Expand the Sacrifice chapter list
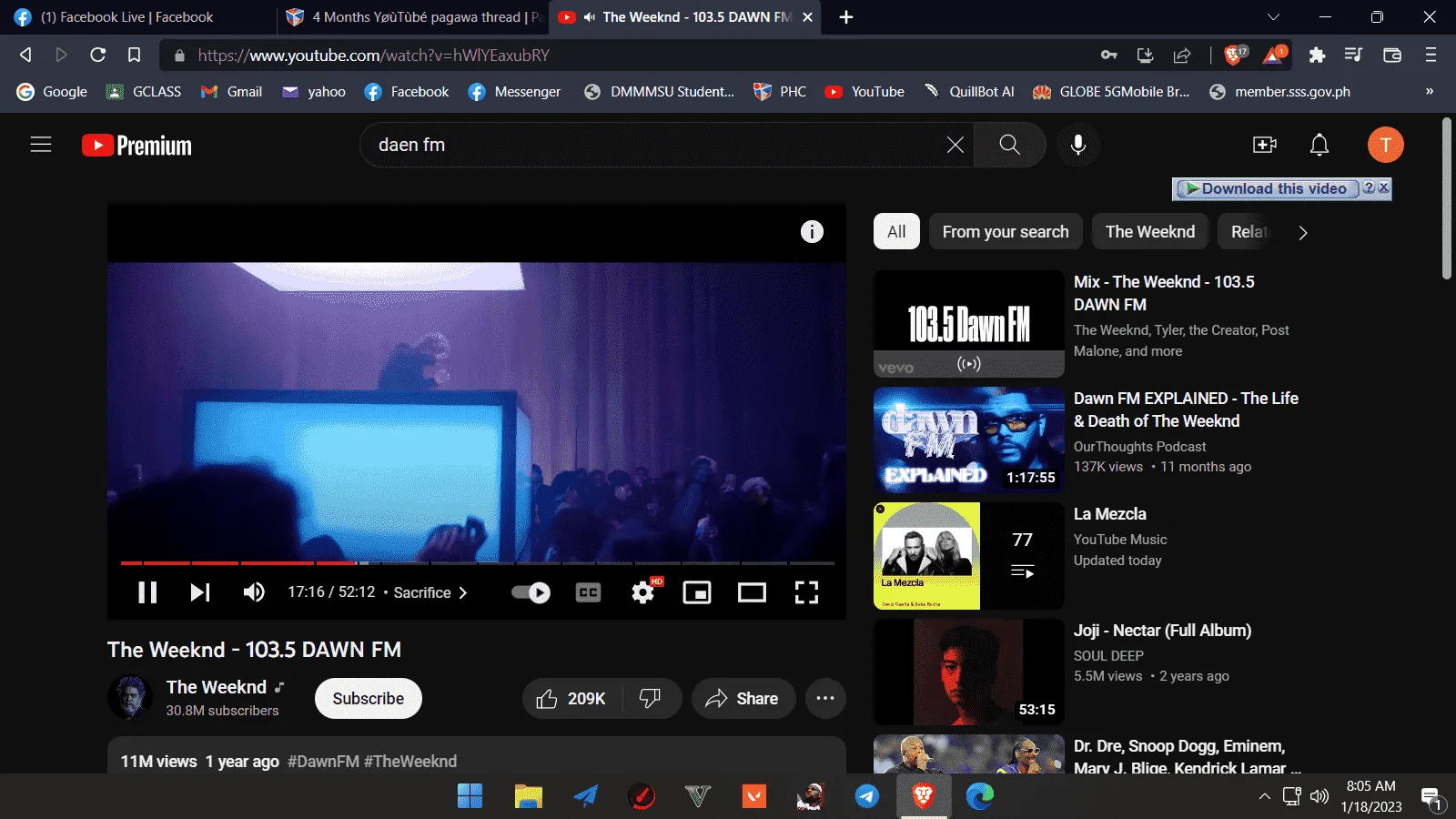This screenshot has height=819, width=1456. (x=430, y=592)
